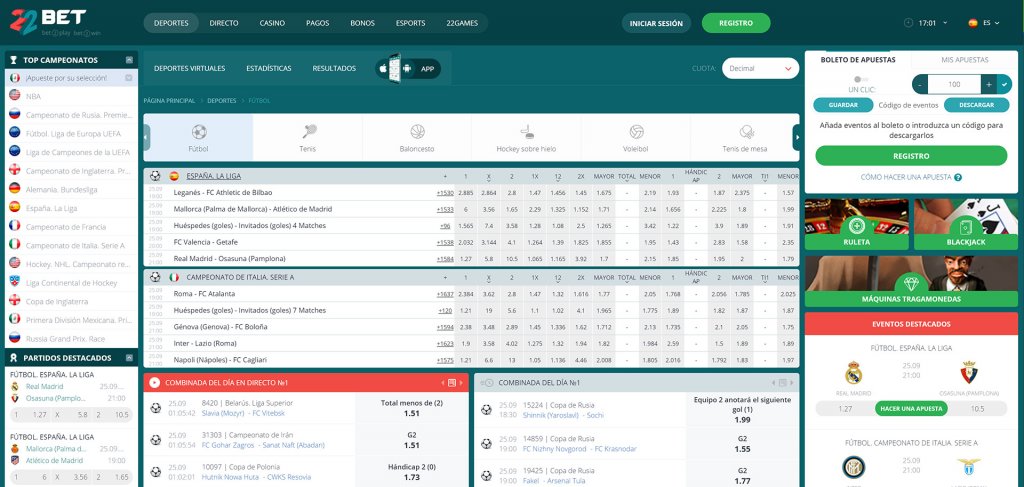1024x487 pixels.
Task: Open the Directo menu
Action: [224, 23]
